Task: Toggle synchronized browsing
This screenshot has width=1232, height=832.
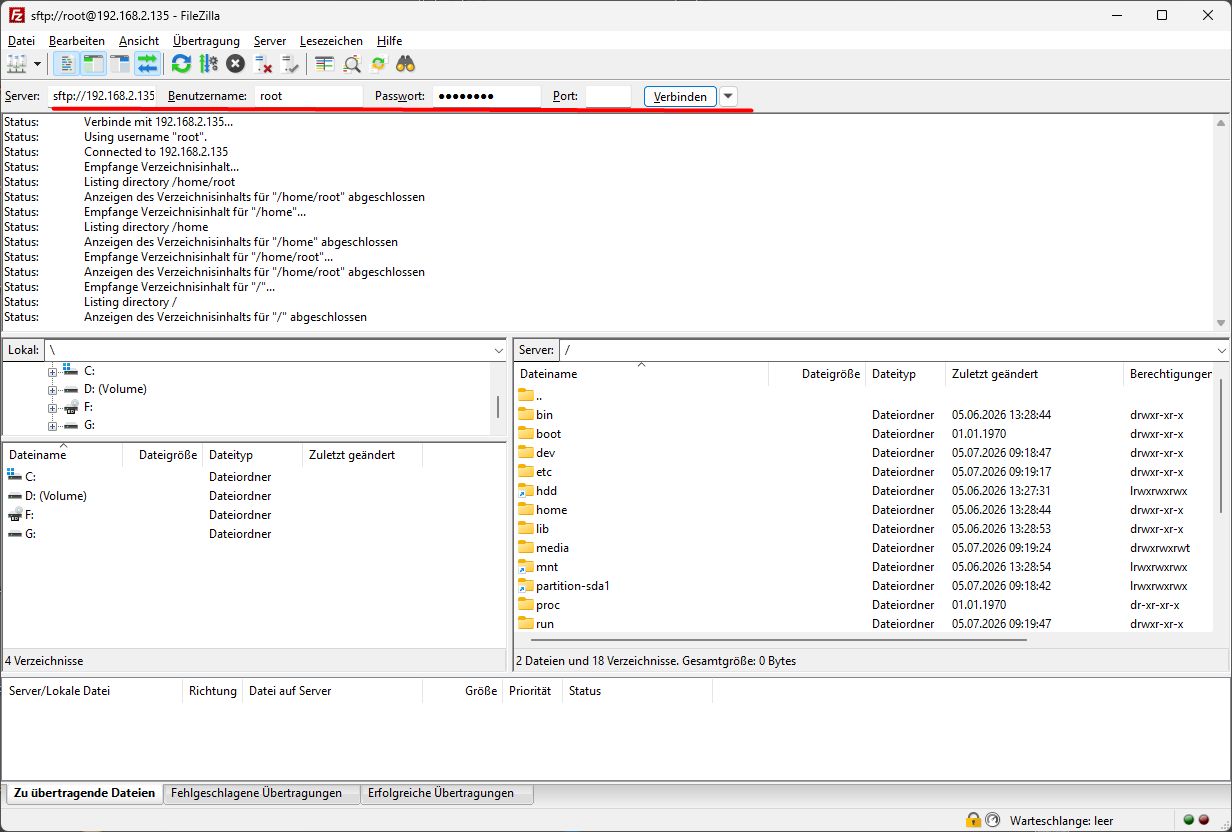Action: 378,64
